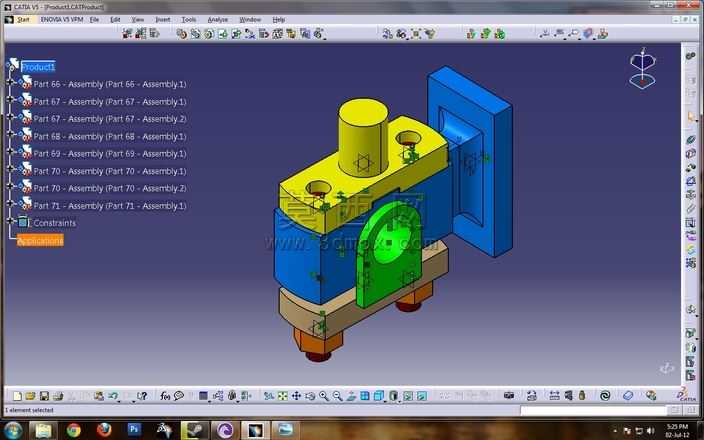Open the Help menu
This screenshot has width=704, height=440.
click(278, 20)
